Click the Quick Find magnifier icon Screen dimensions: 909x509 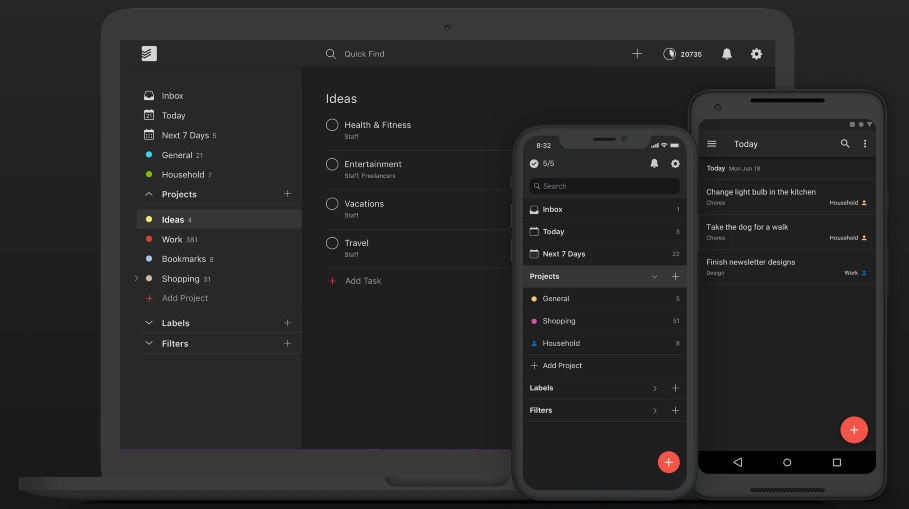pyautogui.click(x=330, y=54)
